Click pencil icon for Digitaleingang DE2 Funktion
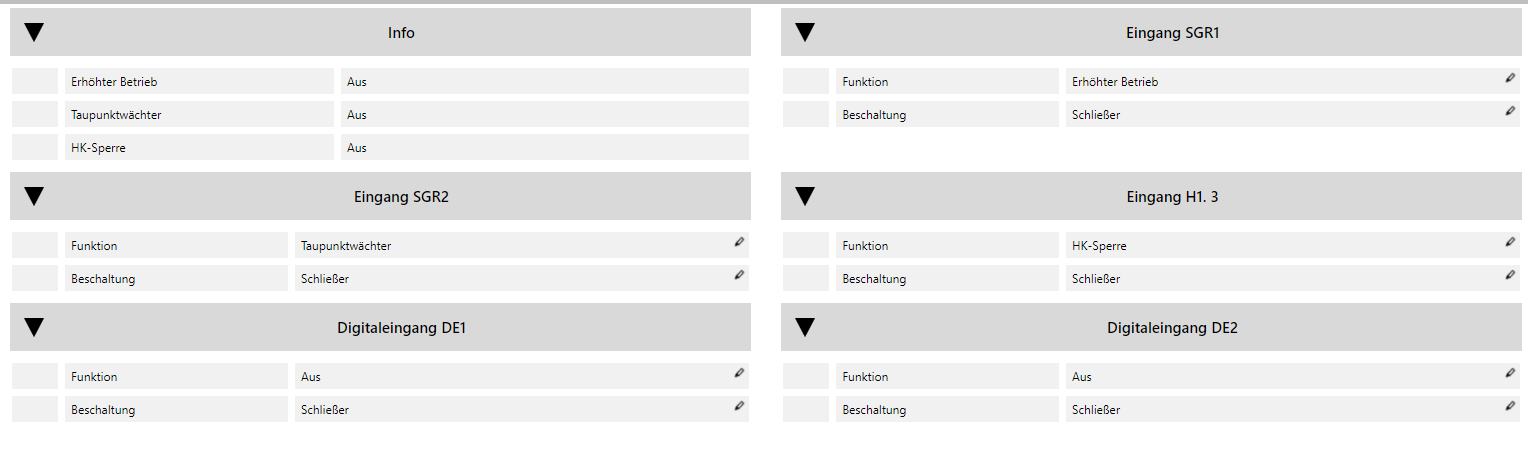This screenshot has width=1528, height=458. (1510, 373)
